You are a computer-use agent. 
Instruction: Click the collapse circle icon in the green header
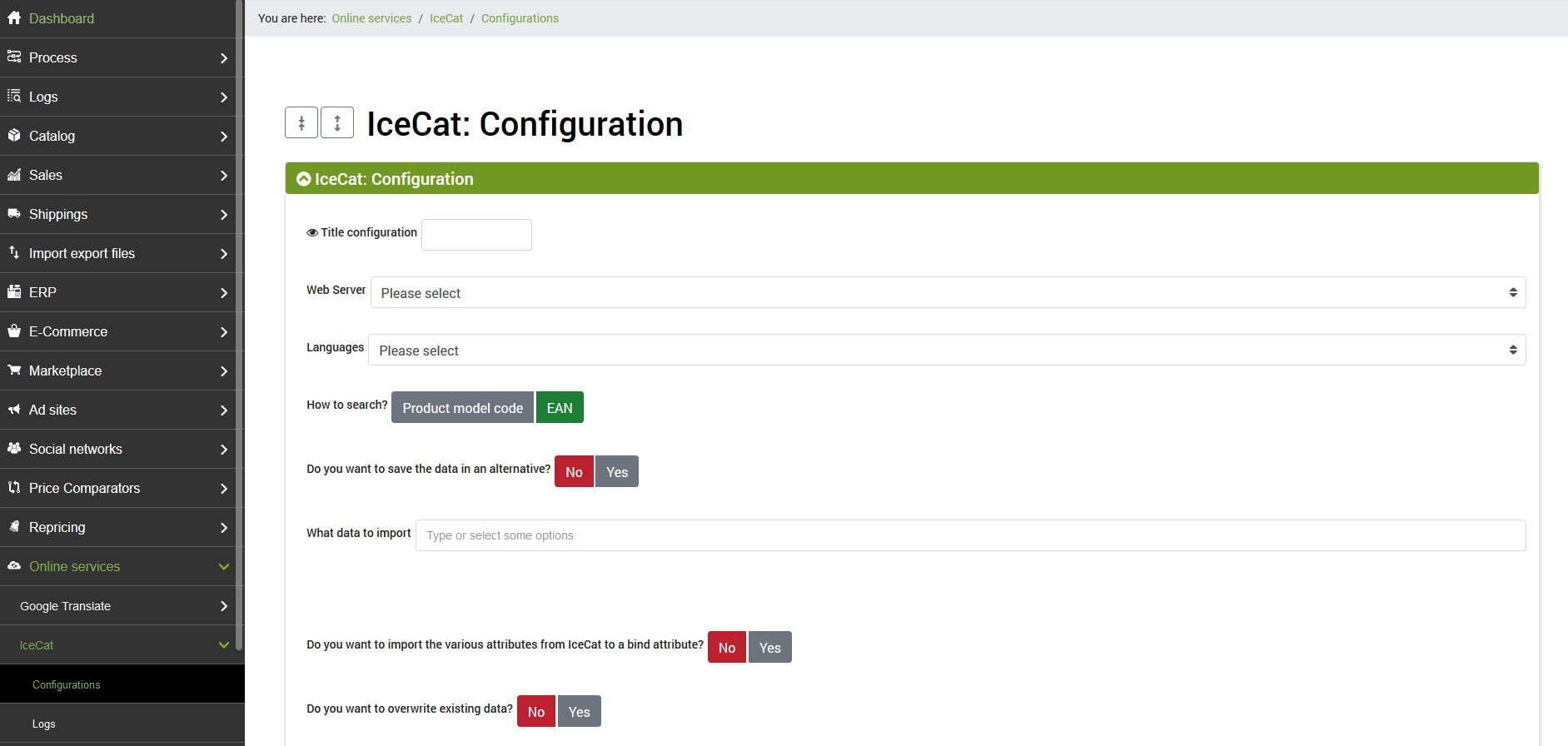click(304, 179)
